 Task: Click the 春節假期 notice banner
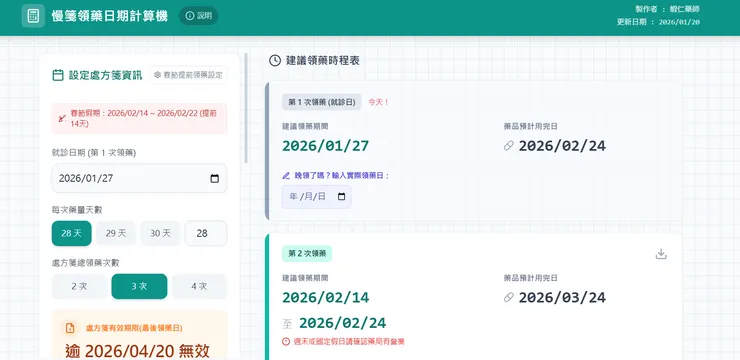click(x=139, y=118)
